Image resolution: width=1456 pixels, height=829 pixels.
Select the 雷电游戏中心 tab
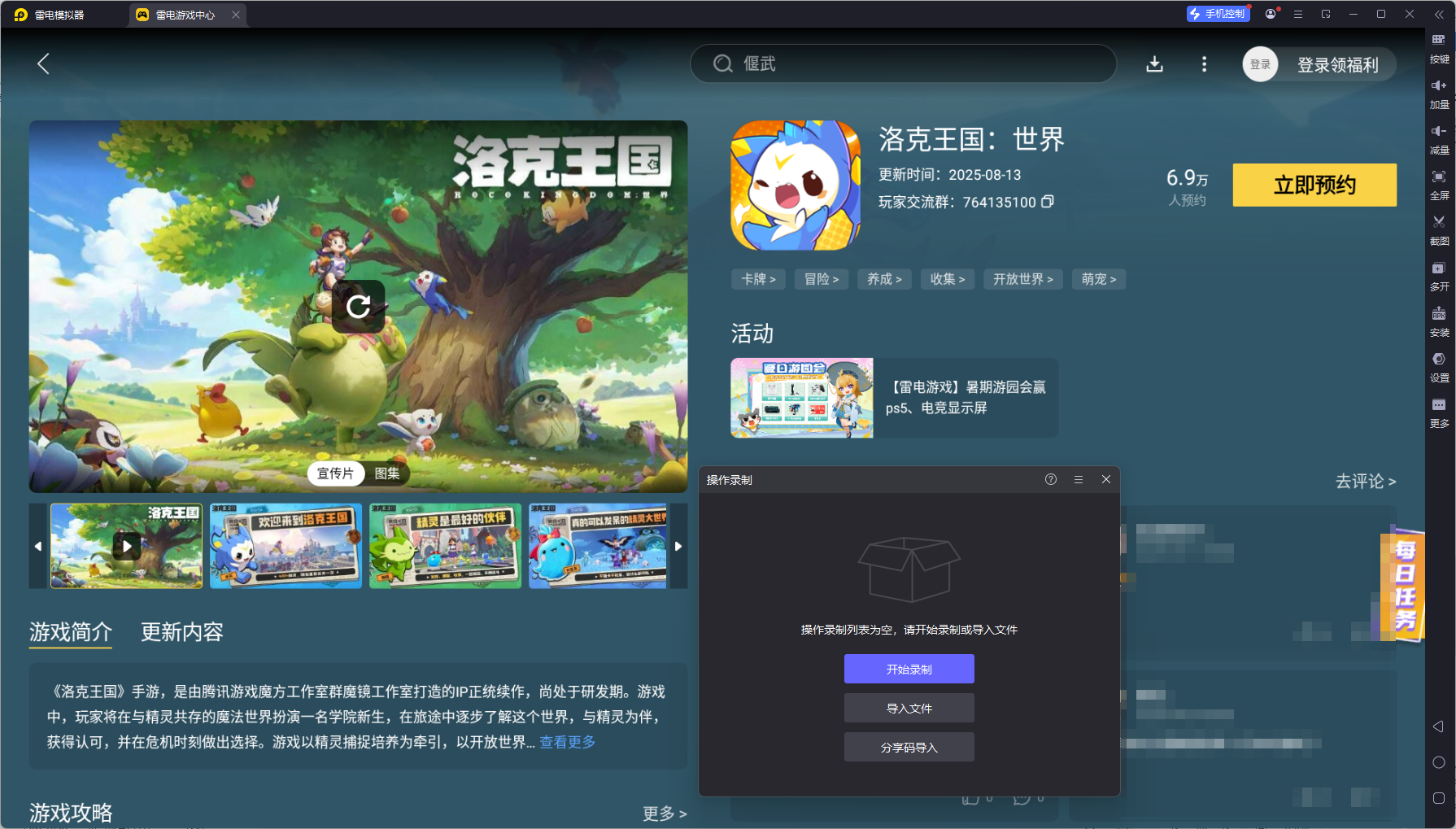(x=185, y=15)
